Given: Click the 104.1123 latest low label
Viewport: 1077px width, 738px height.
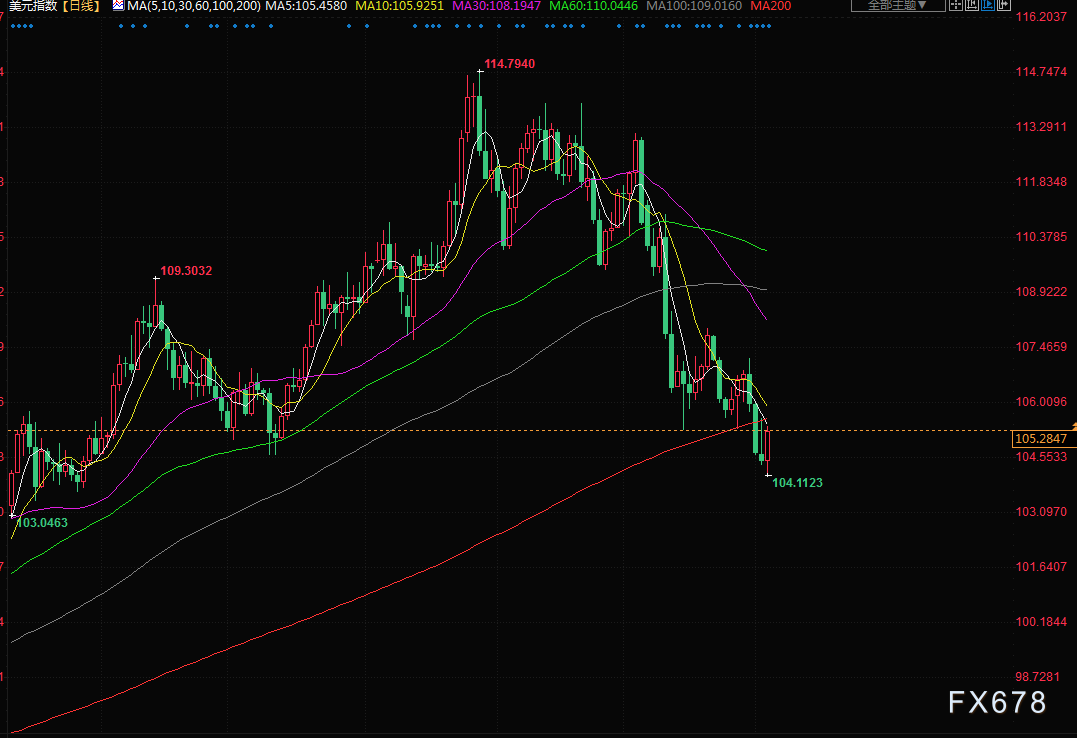Looking at the screenshot, I should click(797, 482).
